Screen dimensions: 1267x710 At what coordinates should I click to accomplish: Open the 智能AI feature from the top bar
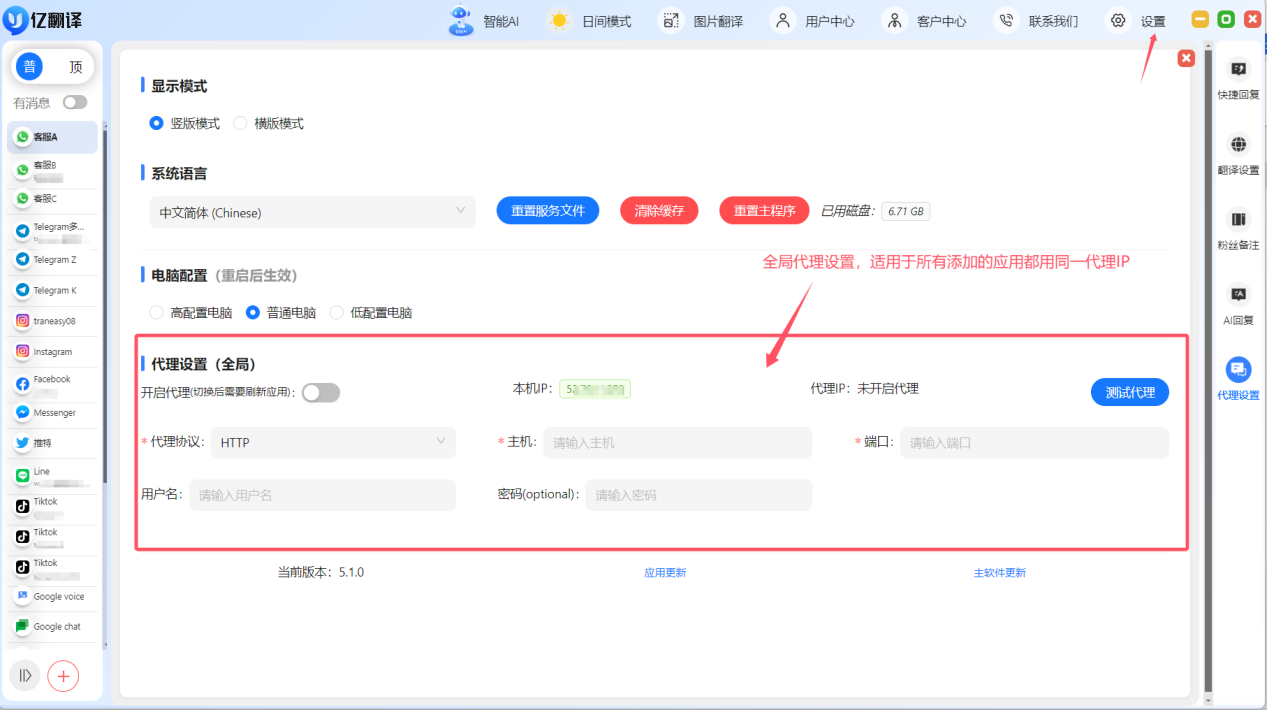504,20
